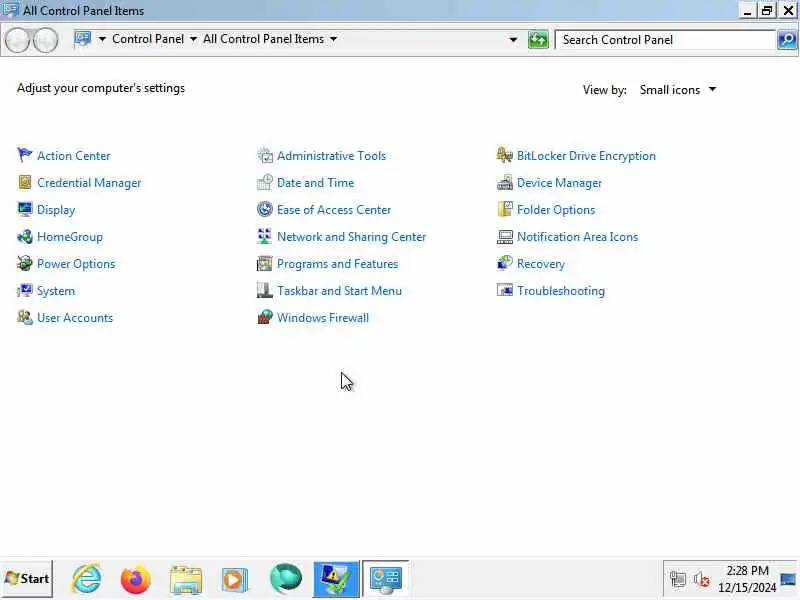Click the Action Center flag icon
Screen dimensions: 800x600
(x=24, y=155)
